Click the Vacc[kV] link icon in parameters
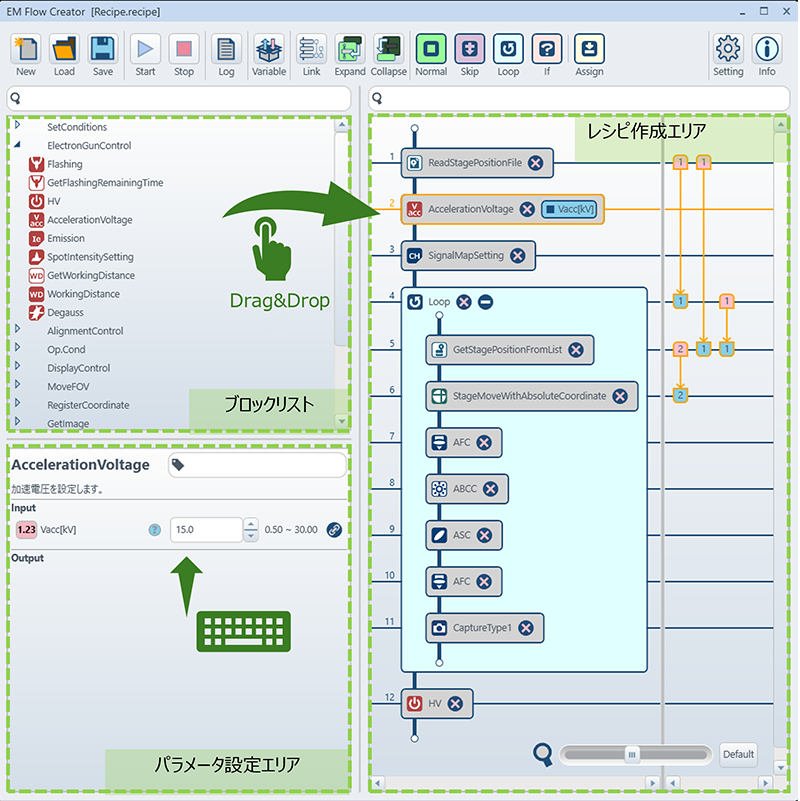 pyautogui.click(x=334, y=530)
